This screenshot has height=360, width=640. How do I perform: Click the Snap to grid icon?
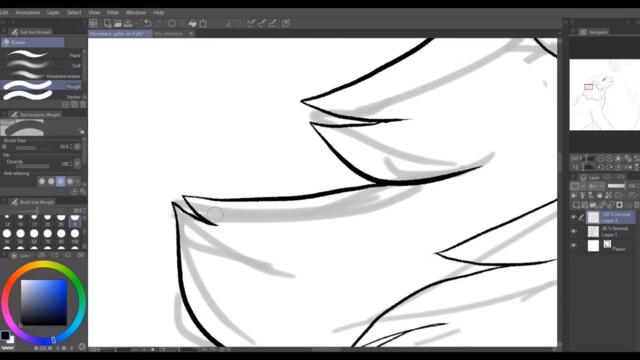click(x=273, y=23)
